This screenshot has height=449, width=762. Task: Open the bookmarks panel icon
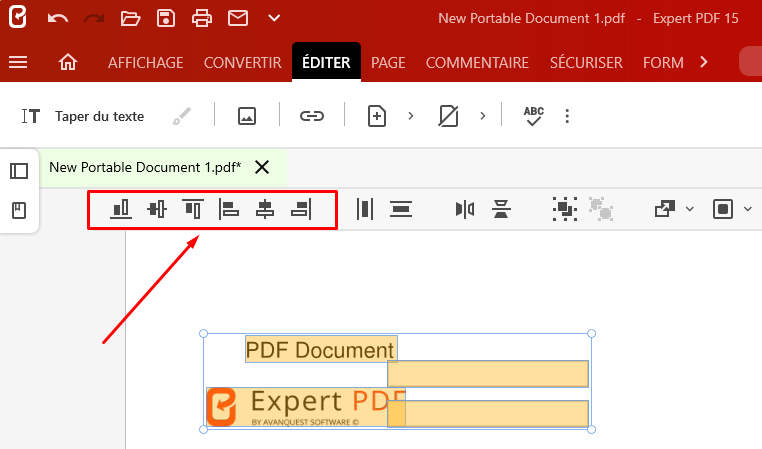(19, 210)
